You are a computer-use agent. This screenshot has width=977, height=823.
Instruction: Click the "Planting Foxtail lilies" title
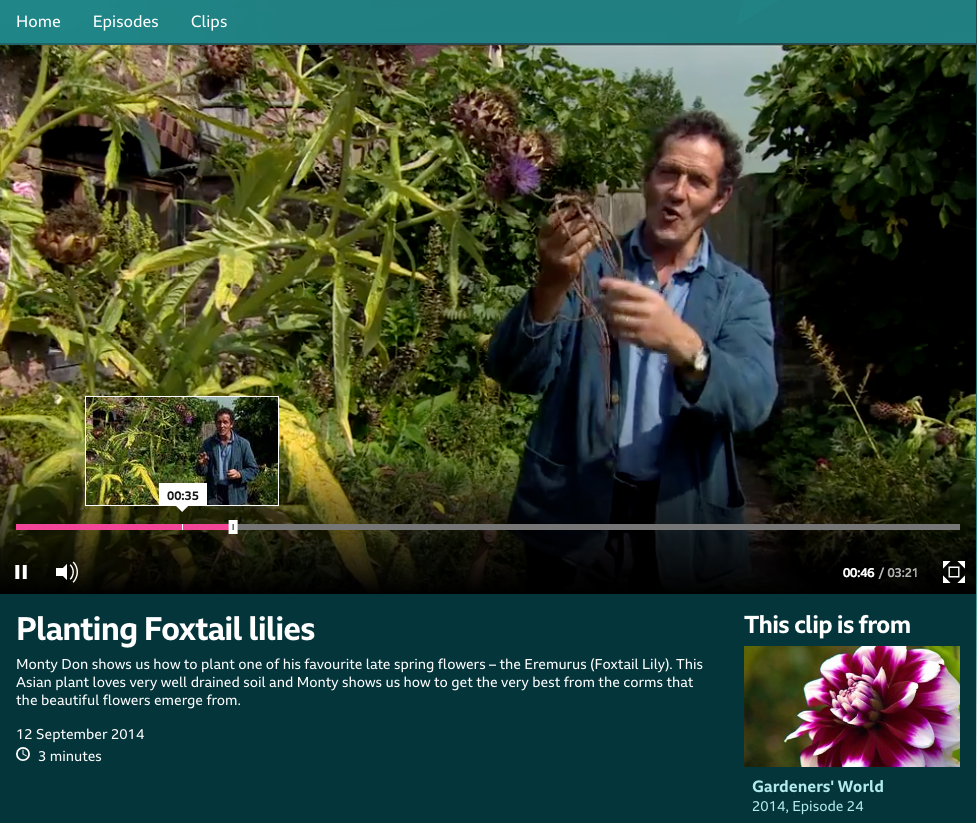click(166, 629)
